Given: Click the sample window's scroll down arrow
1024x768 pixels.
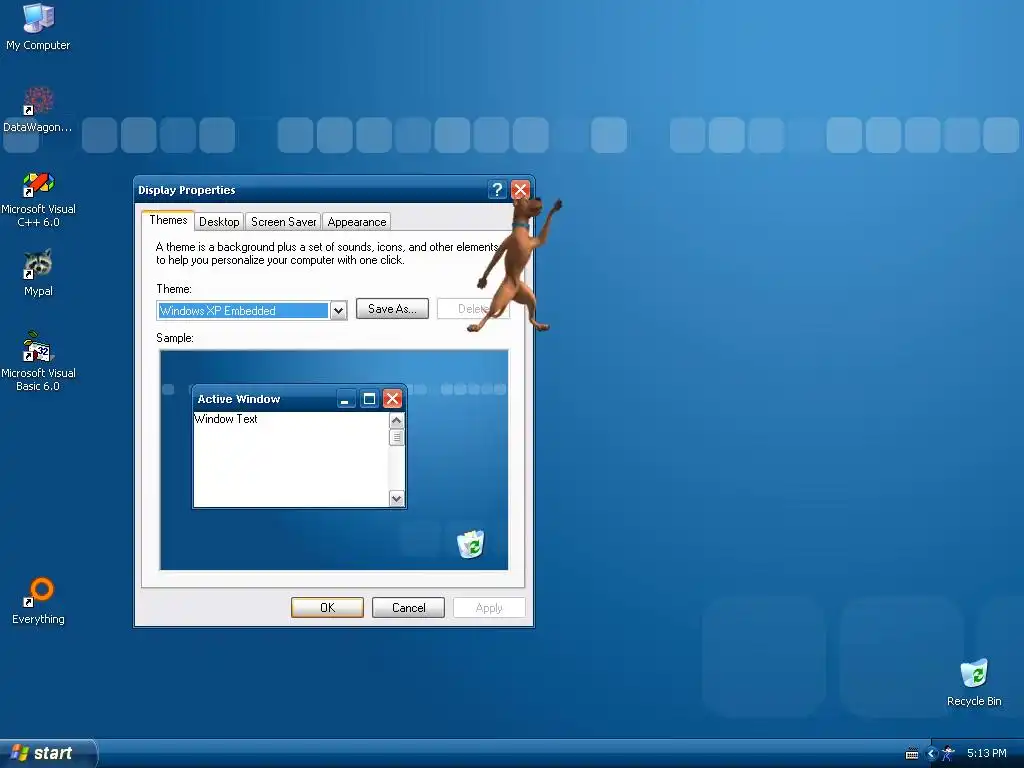Looking at the screenshot, I should (x=396, y=498).
